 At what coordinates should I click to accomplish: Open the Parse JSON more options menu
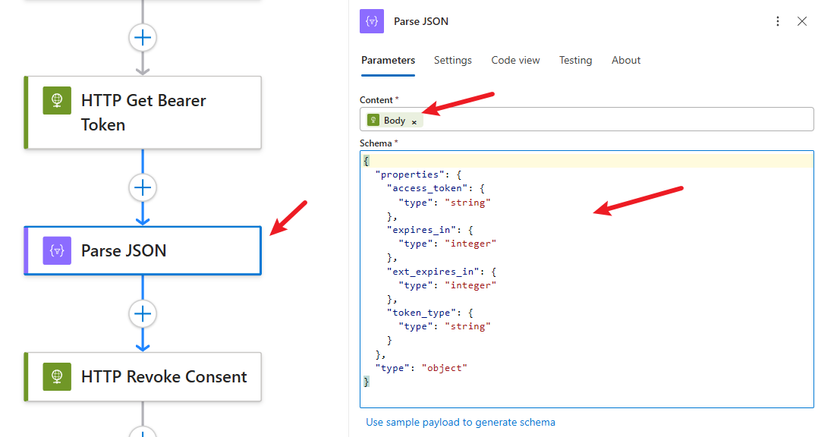[777, 21]
